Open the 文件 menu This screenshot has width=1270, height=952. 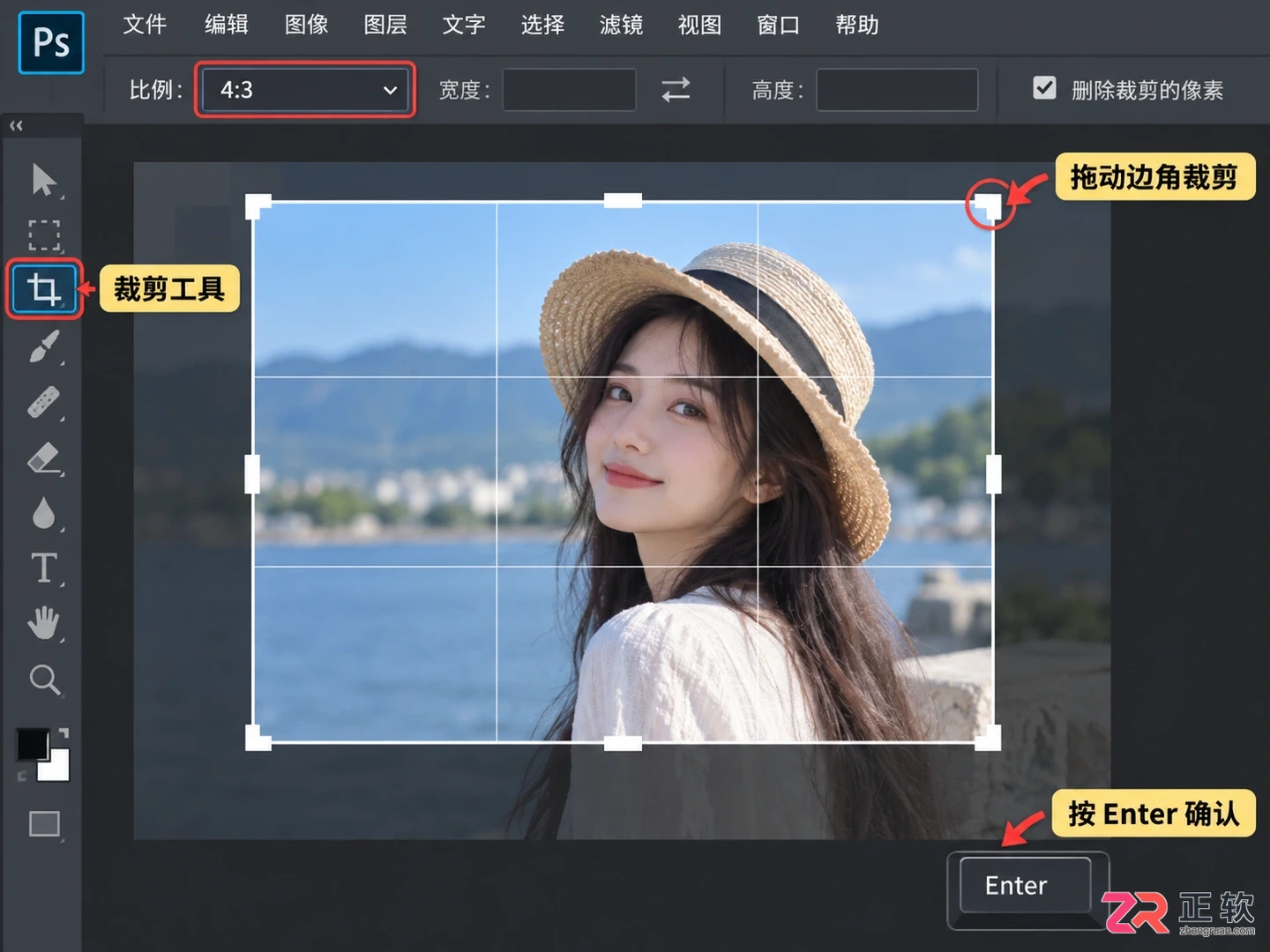tap(145, 25)
